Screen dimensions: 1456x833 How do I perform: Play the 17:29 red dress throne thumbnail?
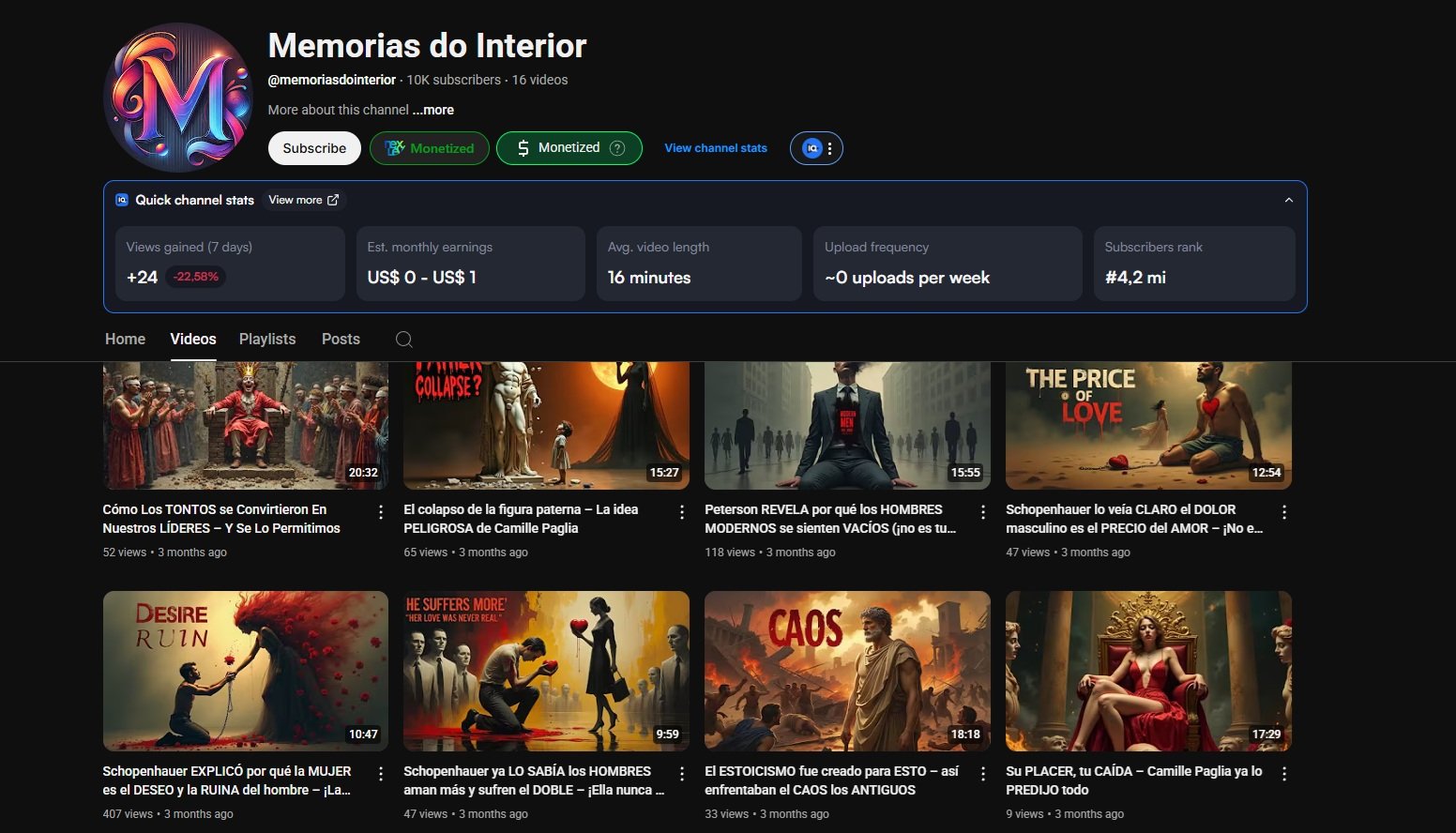(x=1148, y=671)
